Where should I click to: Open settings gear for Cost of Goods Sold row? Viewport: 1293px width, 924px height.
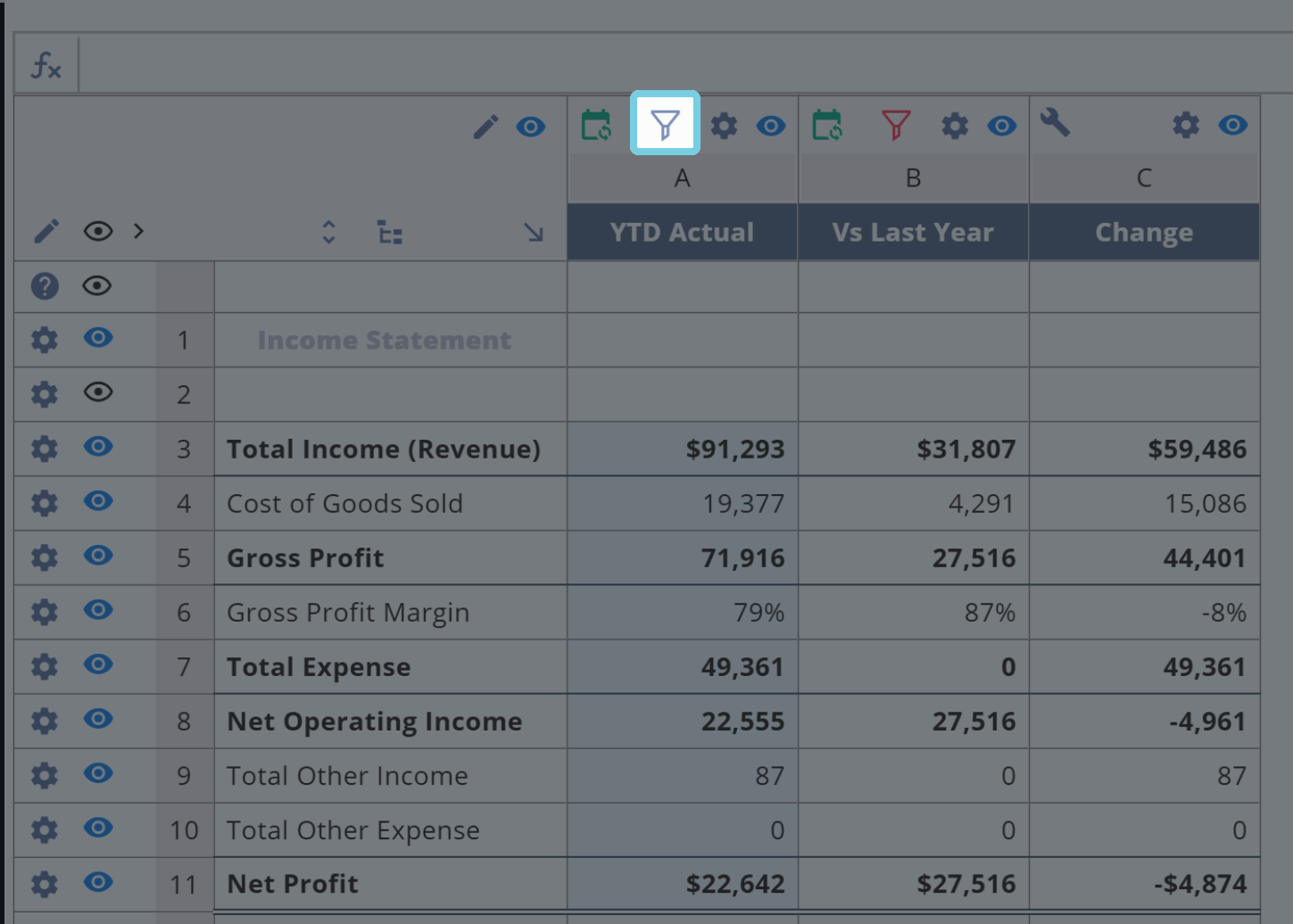(x=45, y=503)
